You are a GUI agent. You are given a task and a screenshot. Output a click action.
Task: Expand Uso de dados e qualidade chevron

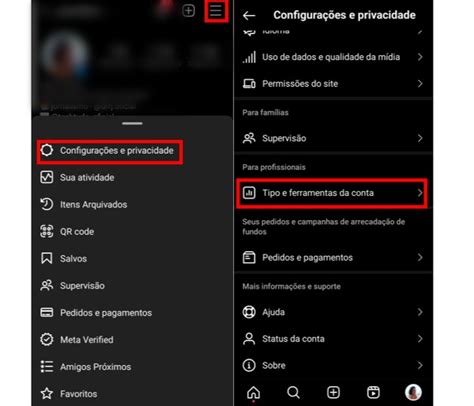420,57
